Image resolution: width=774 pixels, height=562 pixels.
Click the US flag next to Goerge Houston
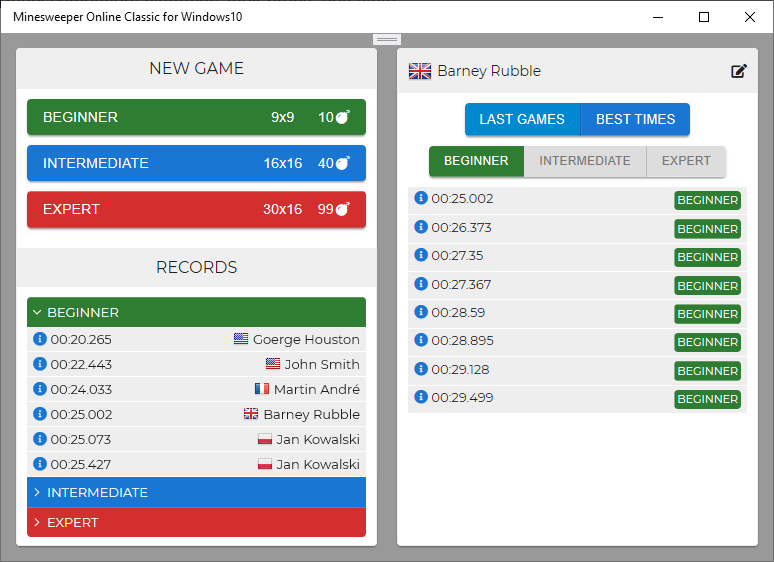tap(241, 338)
